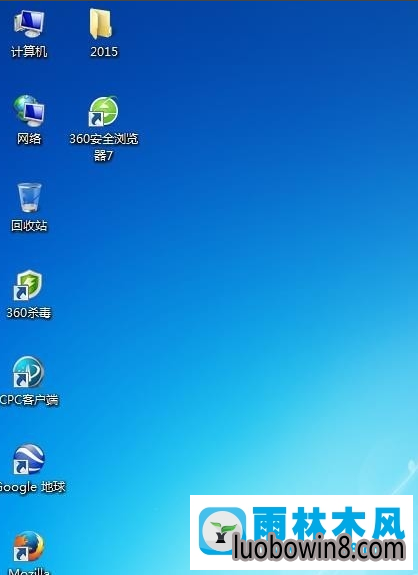Viewport: 418px width, 575px height.
Task: Select the 回收站 recycle bin icon
Action: [29, 197]
